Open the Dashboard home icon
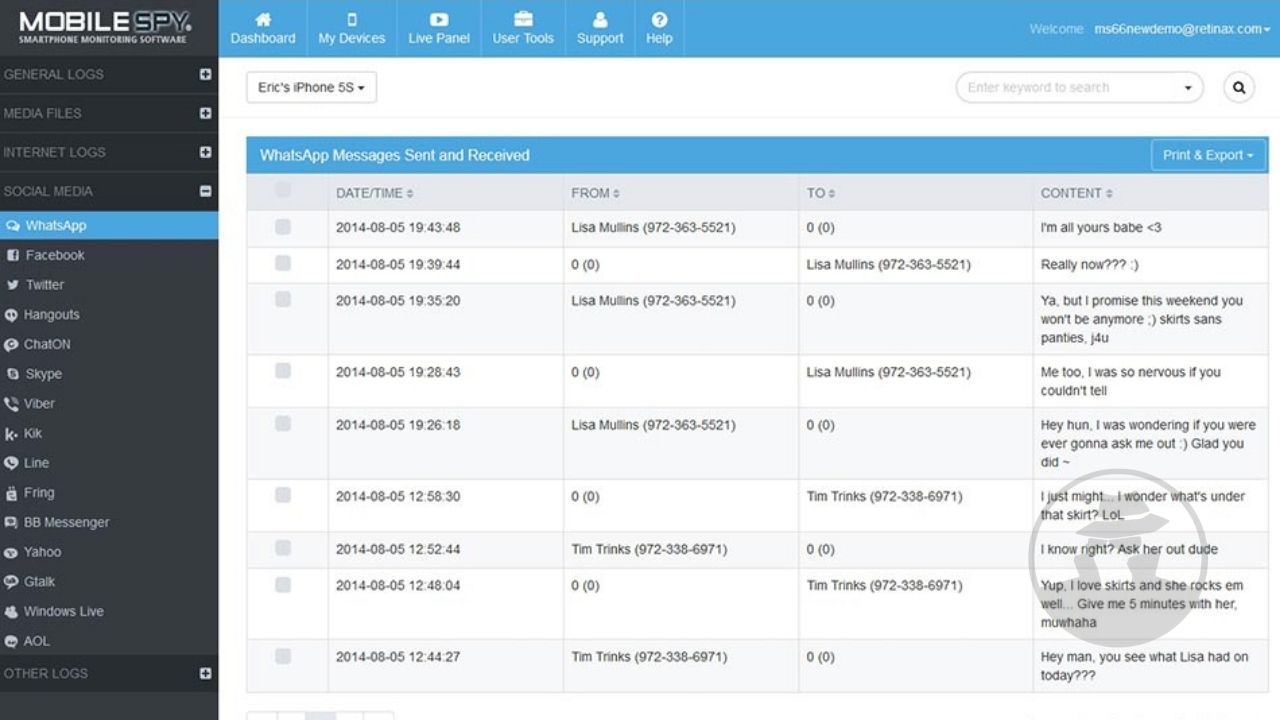1280x720 pixels. 263,19
